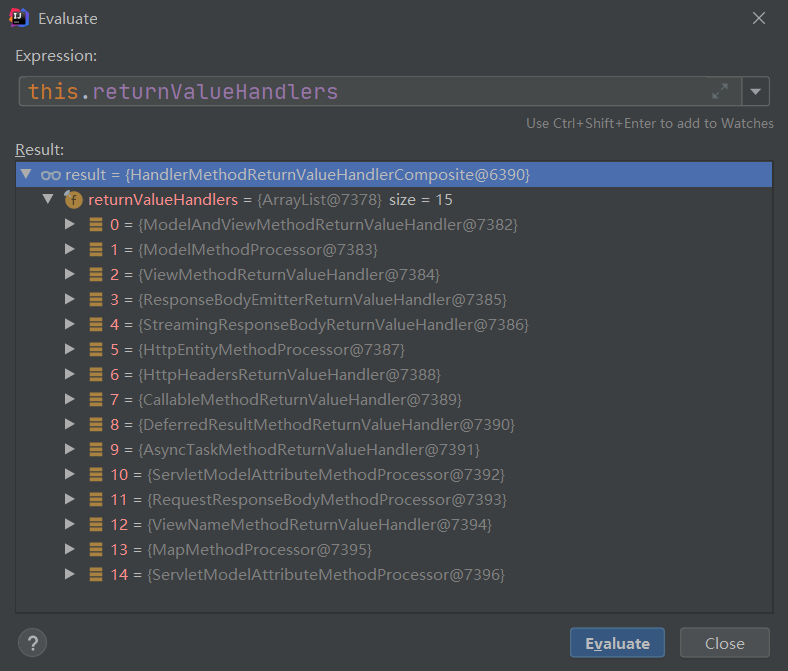Click array element icon of index 11
Viewport: 788px width, 671px height.
tap(96, 499)
